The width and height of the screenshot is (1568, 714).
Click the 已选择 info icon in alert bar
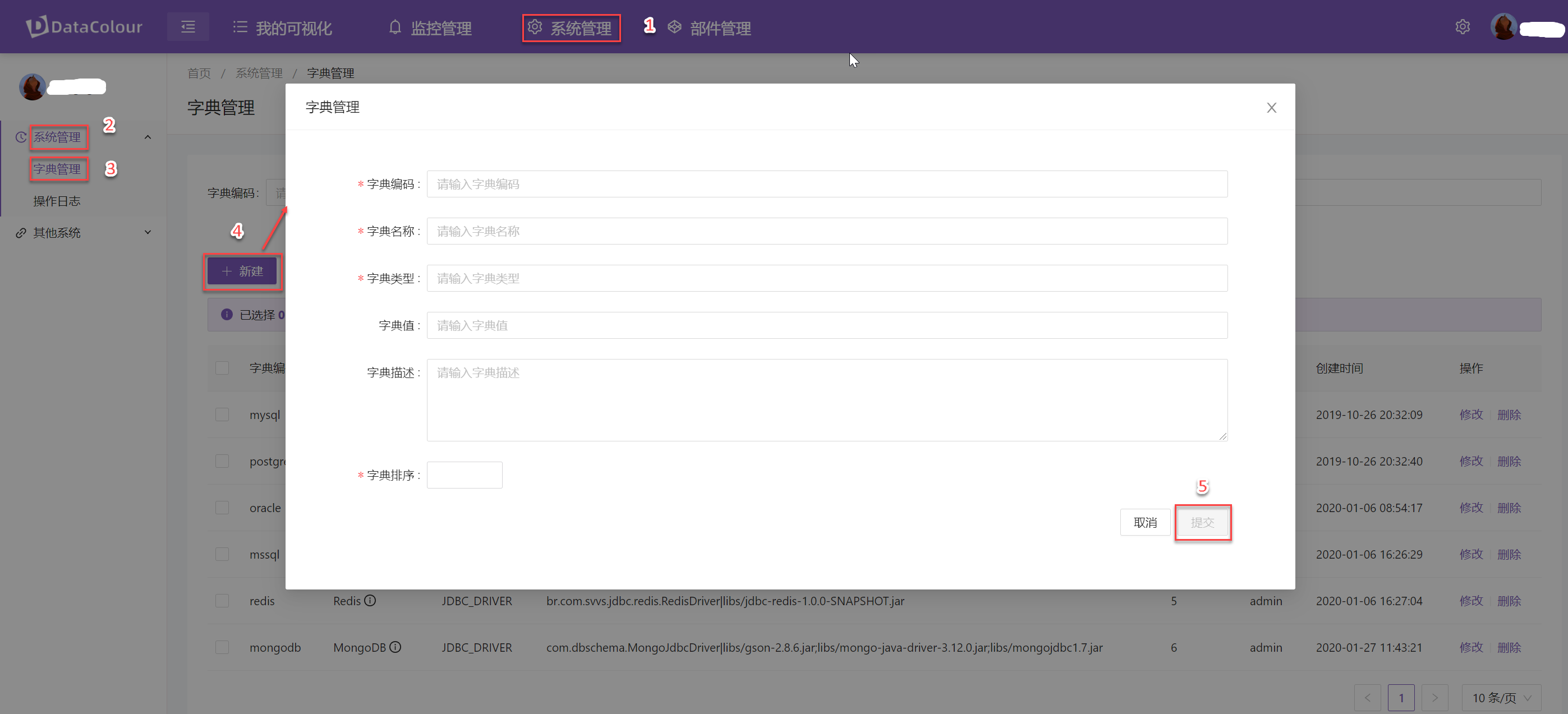click(x=227, y=314)
